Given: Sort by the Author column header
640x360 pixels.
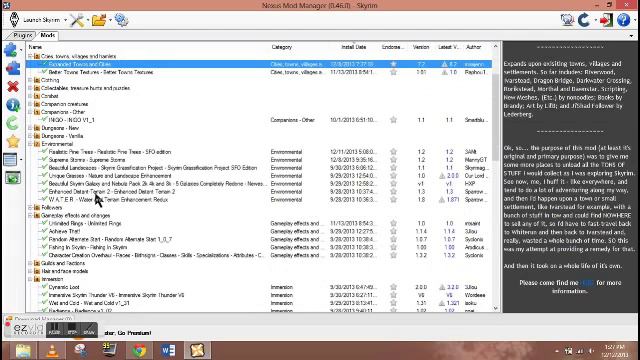Looking at the screenshot, I should (473, 47).
